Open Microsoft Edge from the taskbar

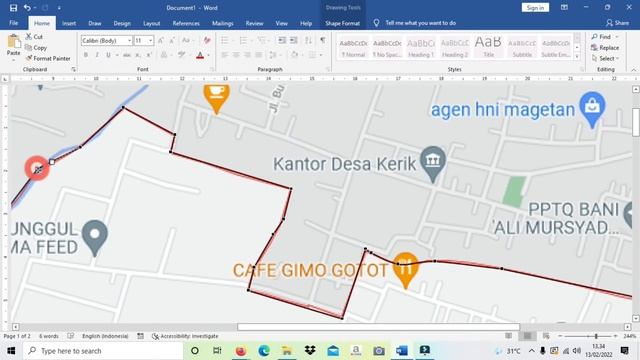(264, 351)
